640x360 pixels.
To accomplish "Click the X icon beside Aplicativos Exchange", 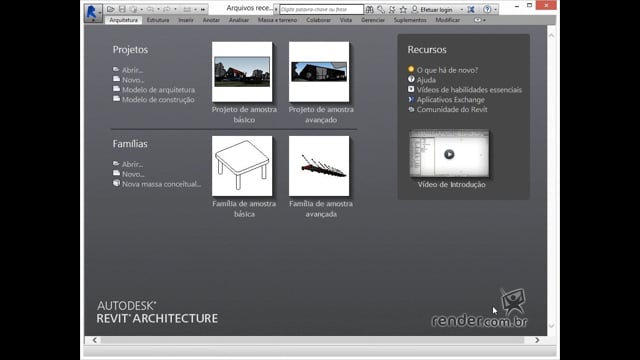I will [411, 99].
